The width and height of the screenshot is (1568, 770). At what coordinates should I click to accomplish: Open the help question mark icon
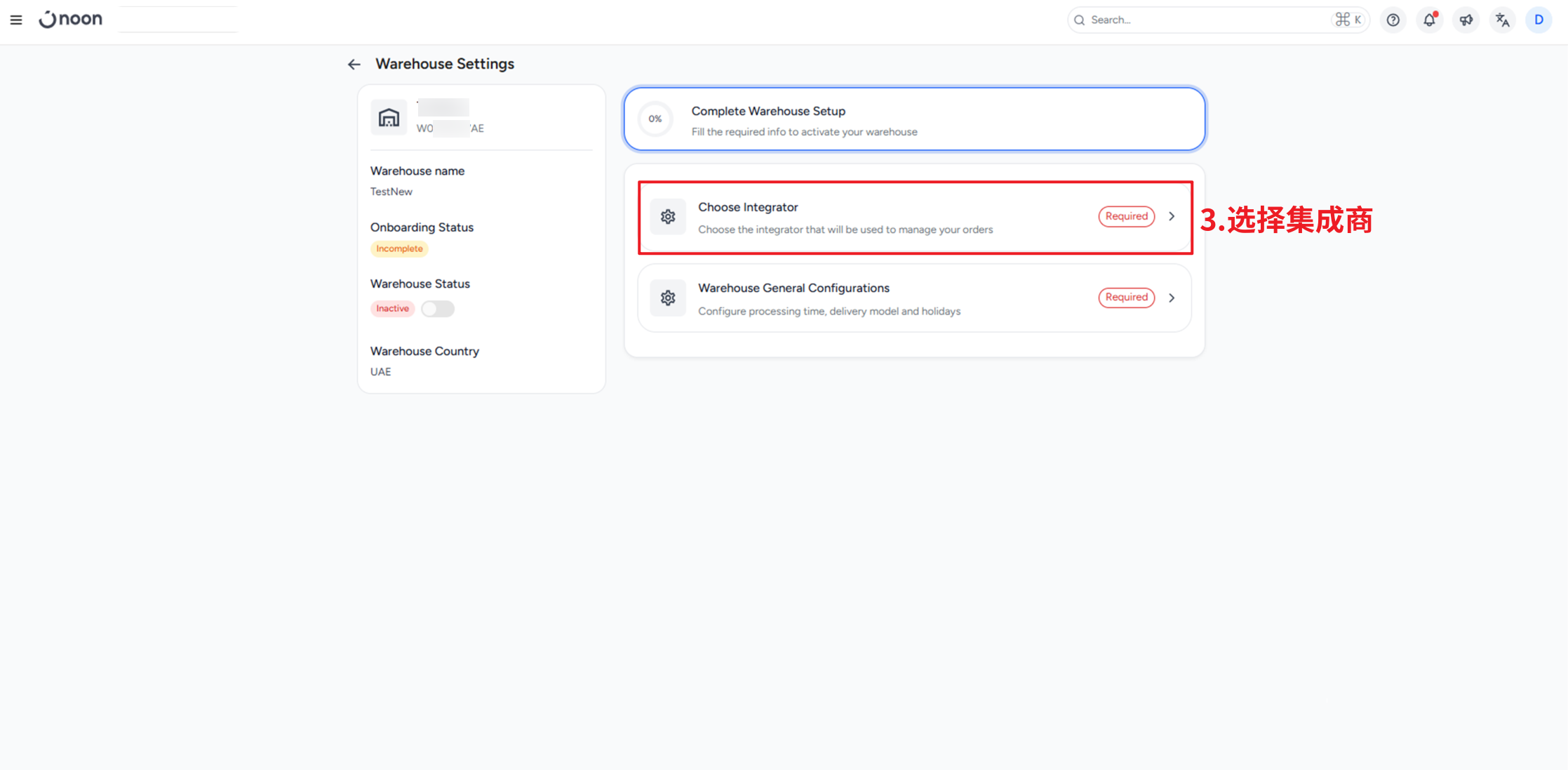[x=1393, y=20]
